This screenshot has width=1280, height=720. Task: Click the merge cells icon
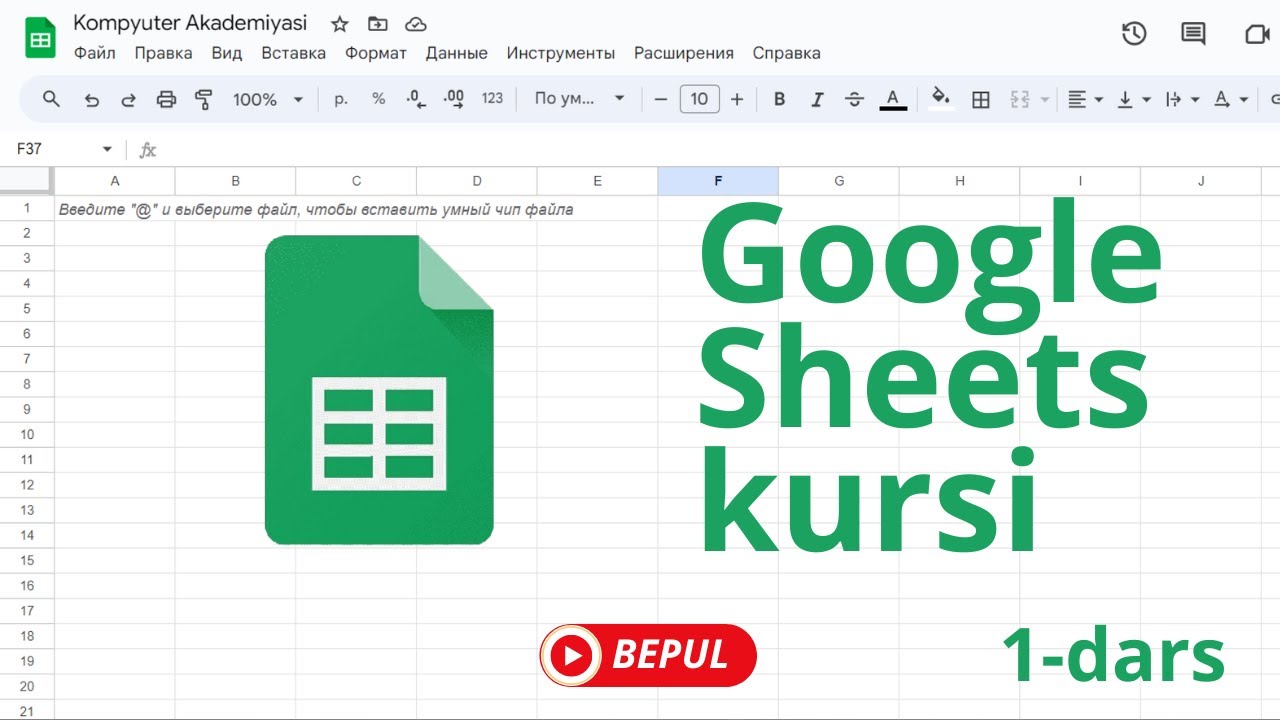pyautogui.click(x=1020, y=99)
